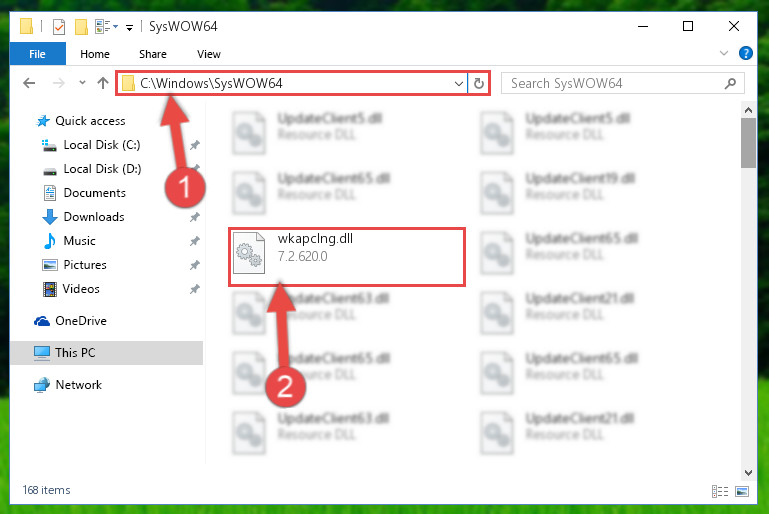
Task: Click the Up one level arrow
Action: tap(103, 83)
